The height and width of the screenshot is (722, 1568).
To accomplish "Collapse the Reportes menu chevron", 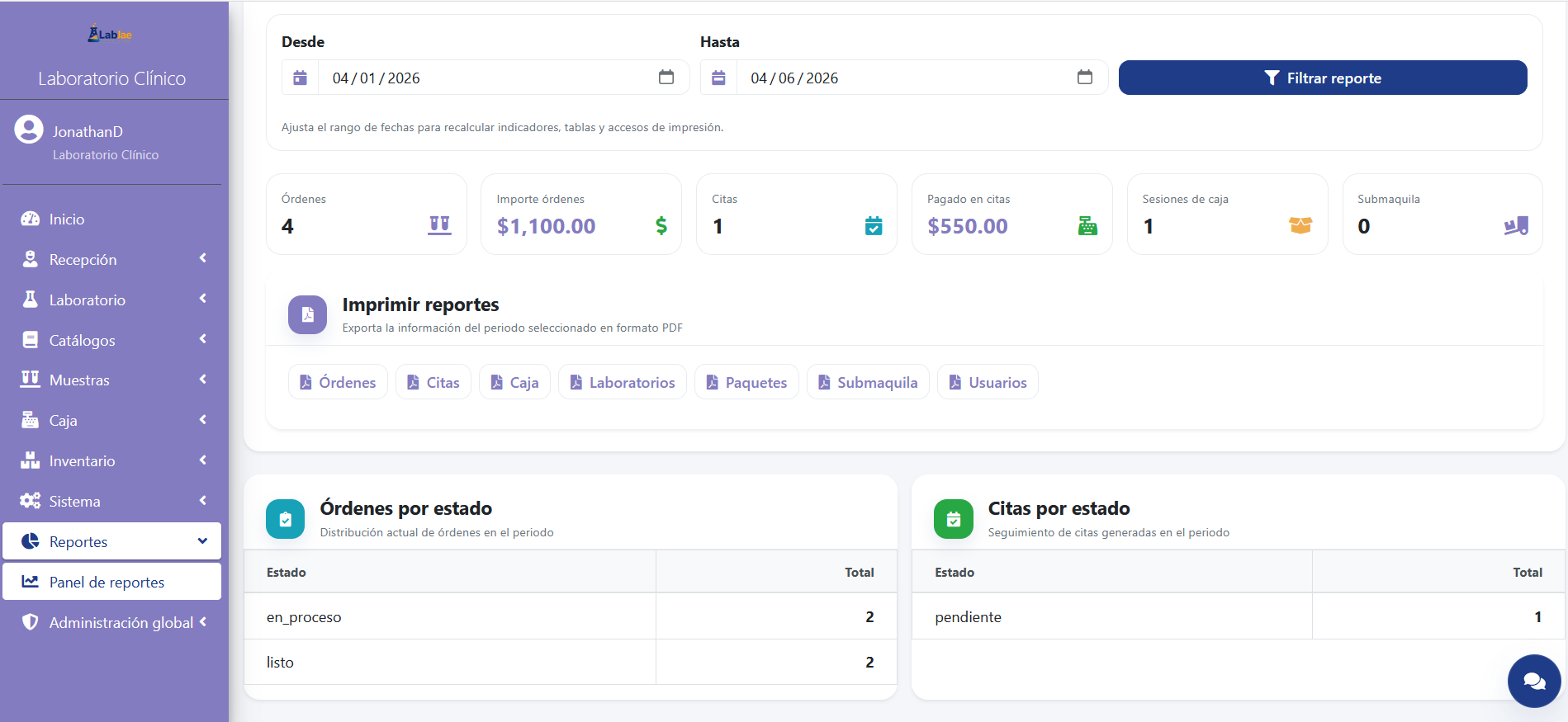I will [202, 541].
